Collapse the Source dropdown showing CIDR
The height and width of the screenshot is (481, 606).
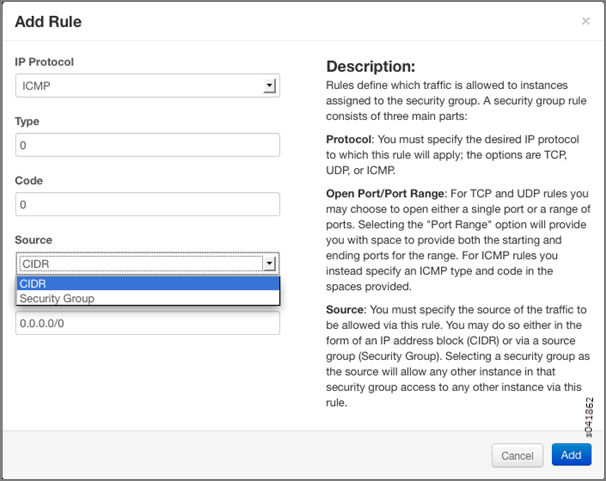pos(140,264)
